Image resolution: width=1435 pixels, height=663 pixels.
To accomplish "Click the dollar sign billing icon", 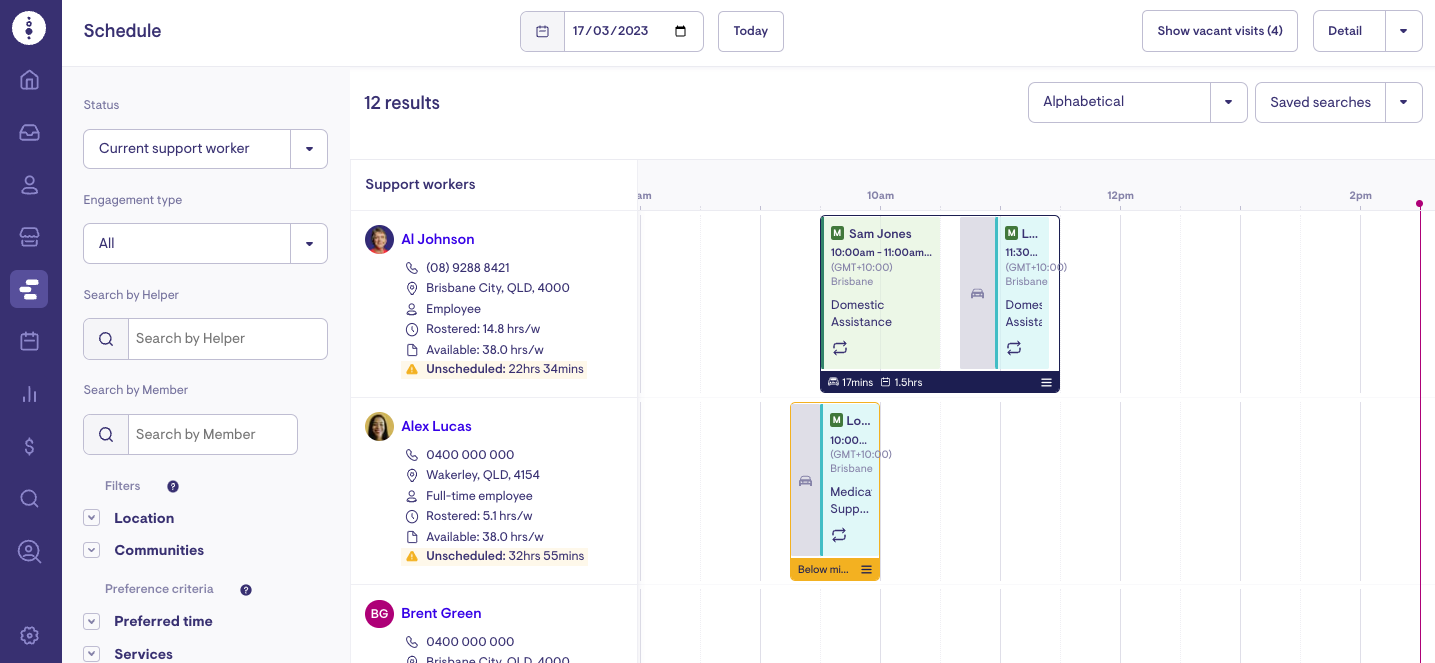I will pyautogui.click(x=30, y=446).
